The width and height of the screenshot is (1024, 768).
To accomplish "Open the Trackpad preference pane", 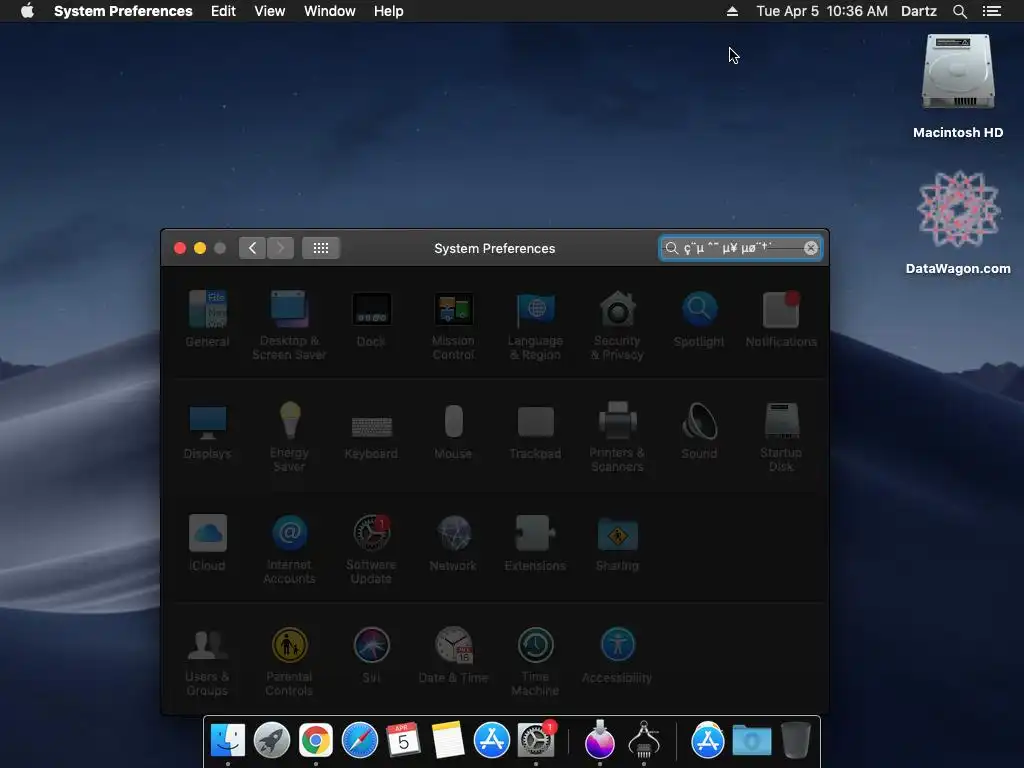I will tap(535, 431).
